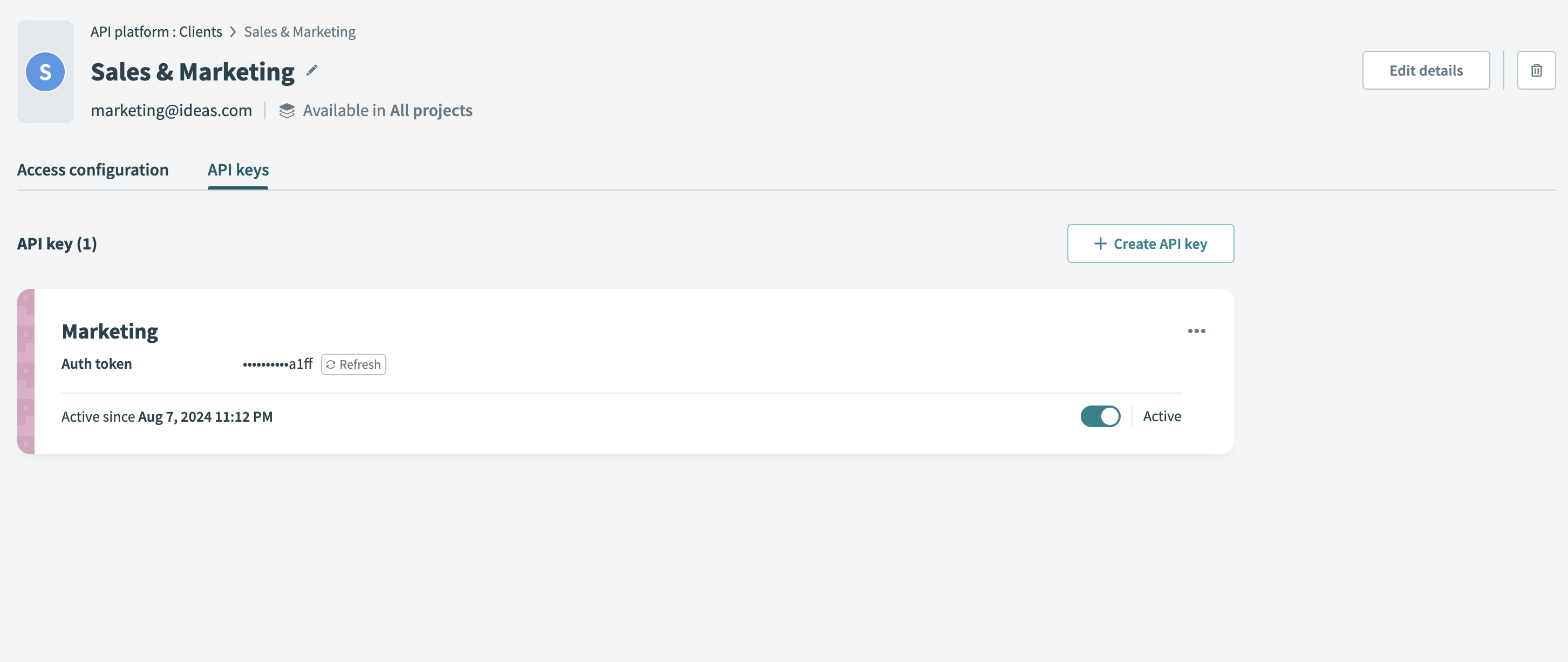Expand the Marketing key overflow options
Image resolution: width=1568 pixels, height=662 pixels.
coord(1197,330)
